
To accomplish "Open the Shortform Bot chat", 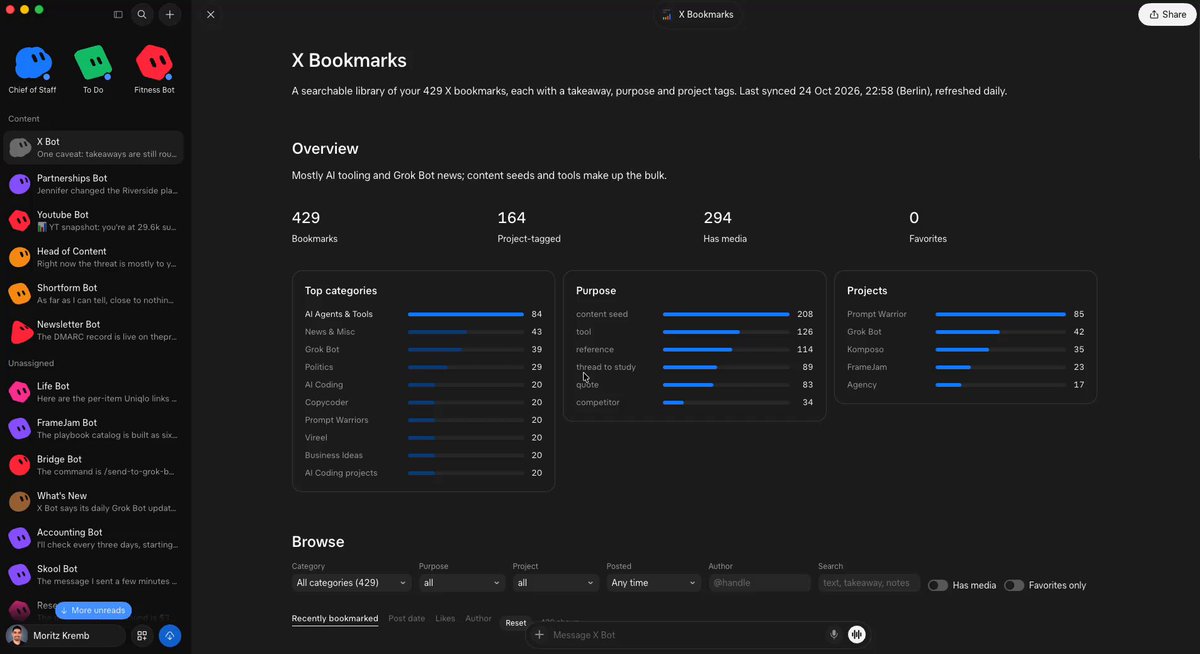I will pos(93,294).
